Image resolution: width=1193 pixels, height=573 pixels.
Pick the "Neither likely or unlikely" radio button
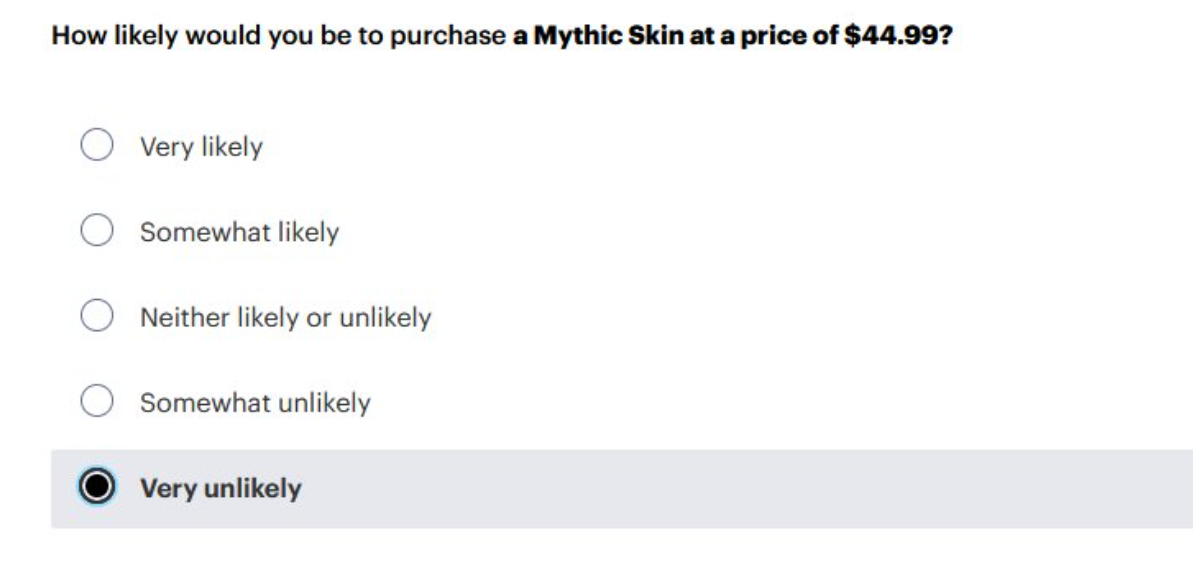[x=97, y=315]
